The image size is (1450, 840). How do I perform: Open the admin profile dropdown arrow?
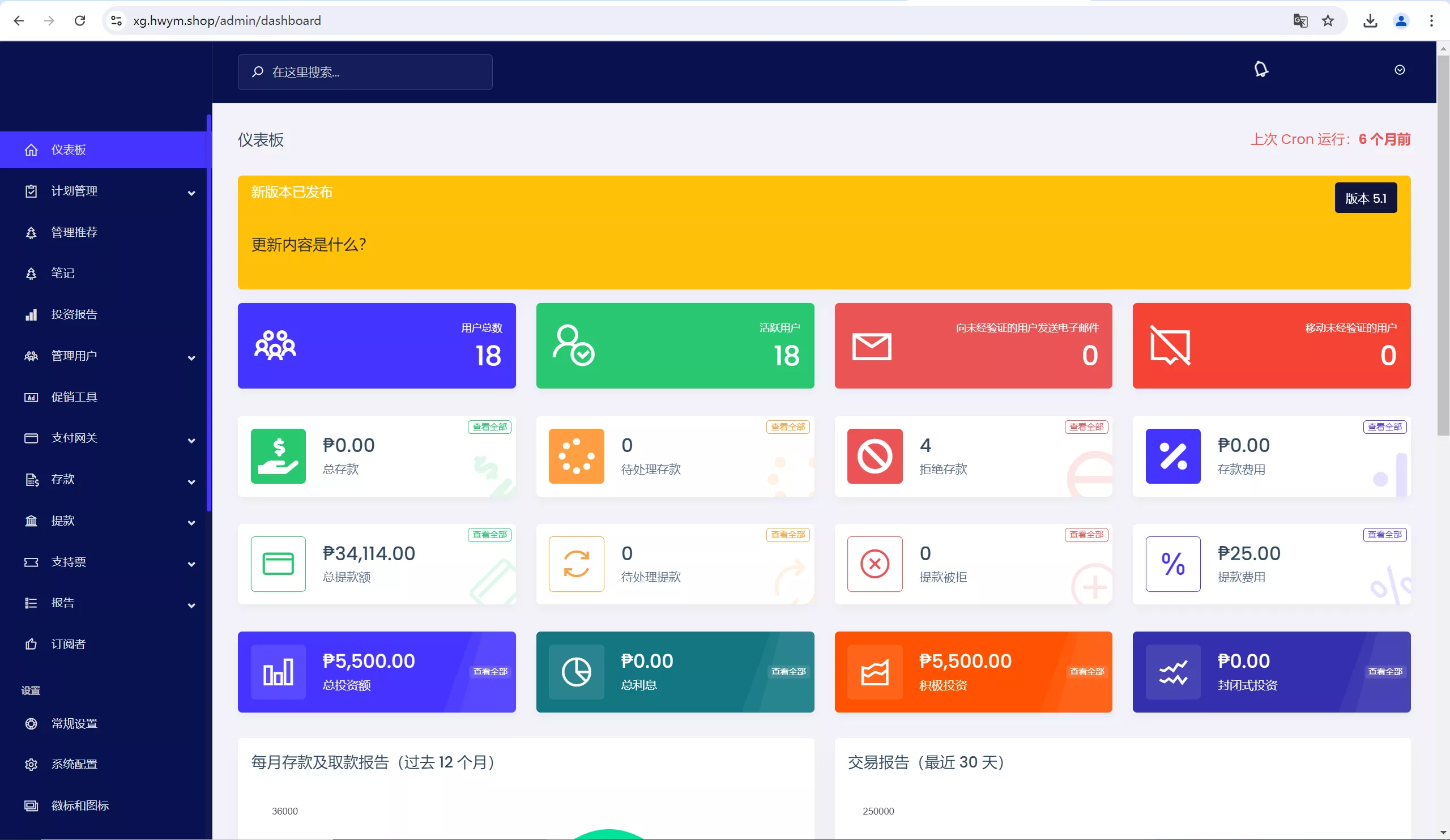pyautogui.click(x=1400, y=70)
